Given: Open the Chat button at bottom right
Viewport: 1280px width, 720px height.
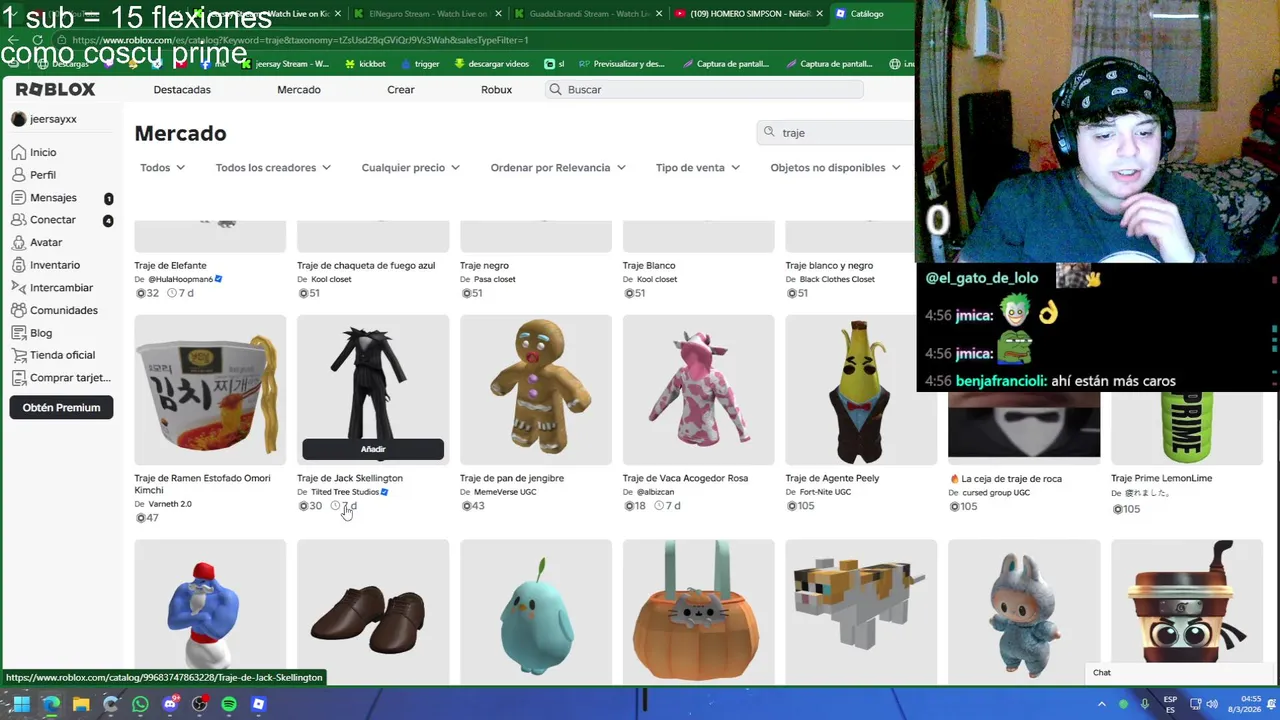Looking at the screenshot, I should 1101,673.
